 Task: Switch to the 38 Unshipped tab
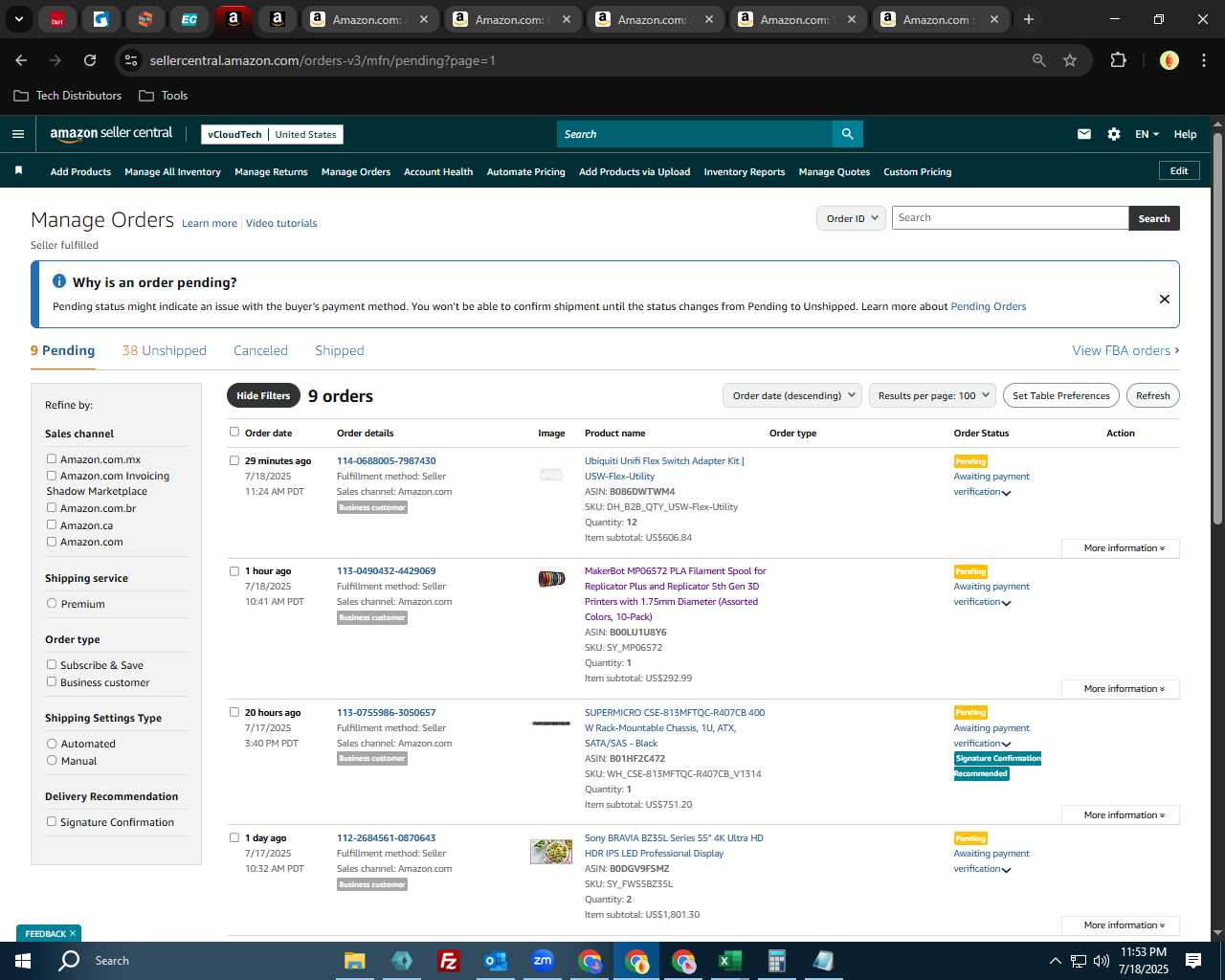(x=164, y=350)
